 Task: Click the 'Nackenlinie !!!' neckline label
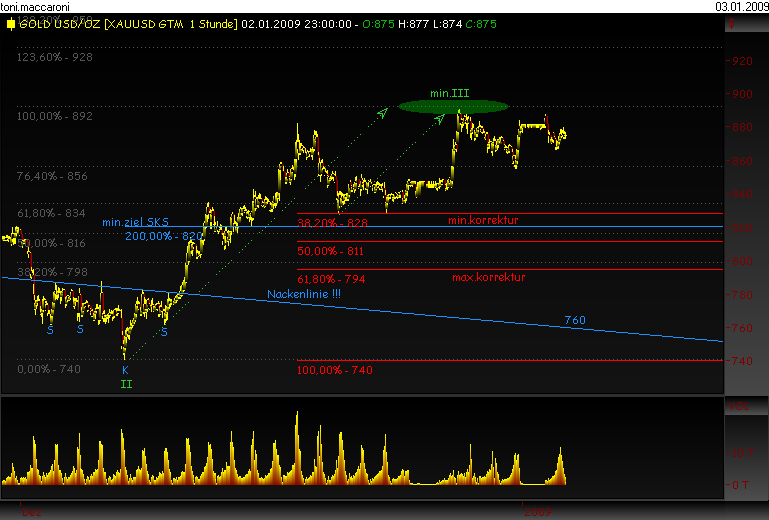pyautogui.click(x=304, y=294)
